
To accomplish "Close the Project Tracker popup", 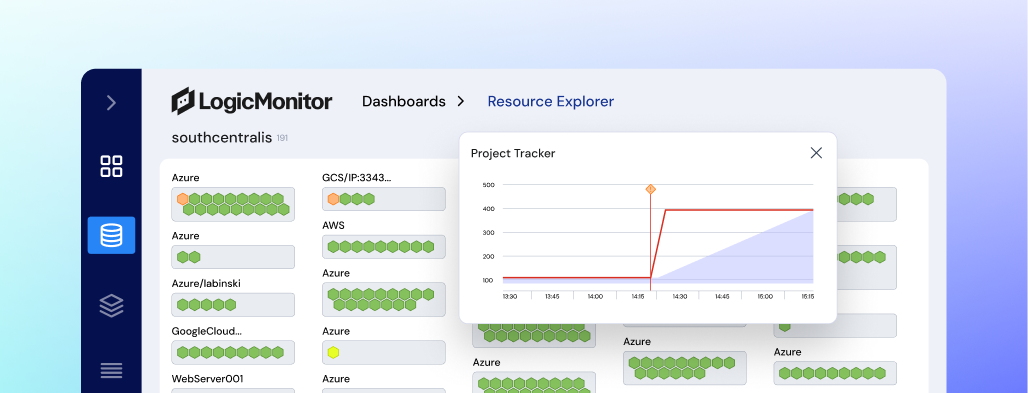I will [x=816, y=153].
